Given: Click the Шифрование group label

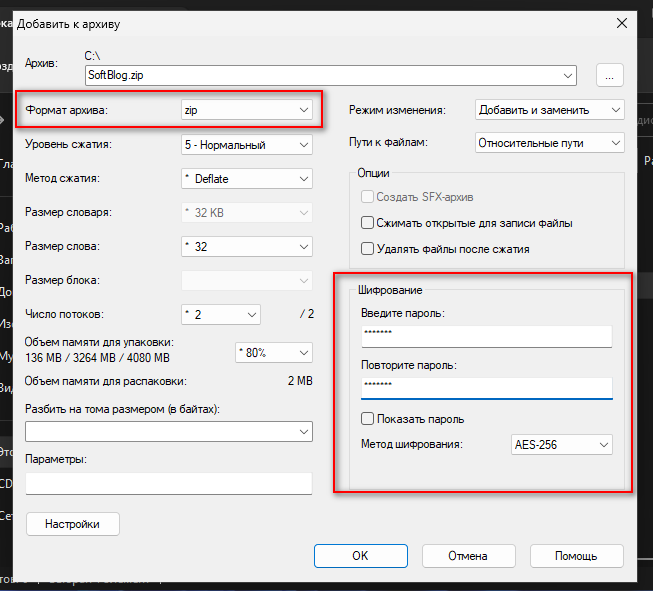Looking at the screenshot, I should (x=390, y=290).
